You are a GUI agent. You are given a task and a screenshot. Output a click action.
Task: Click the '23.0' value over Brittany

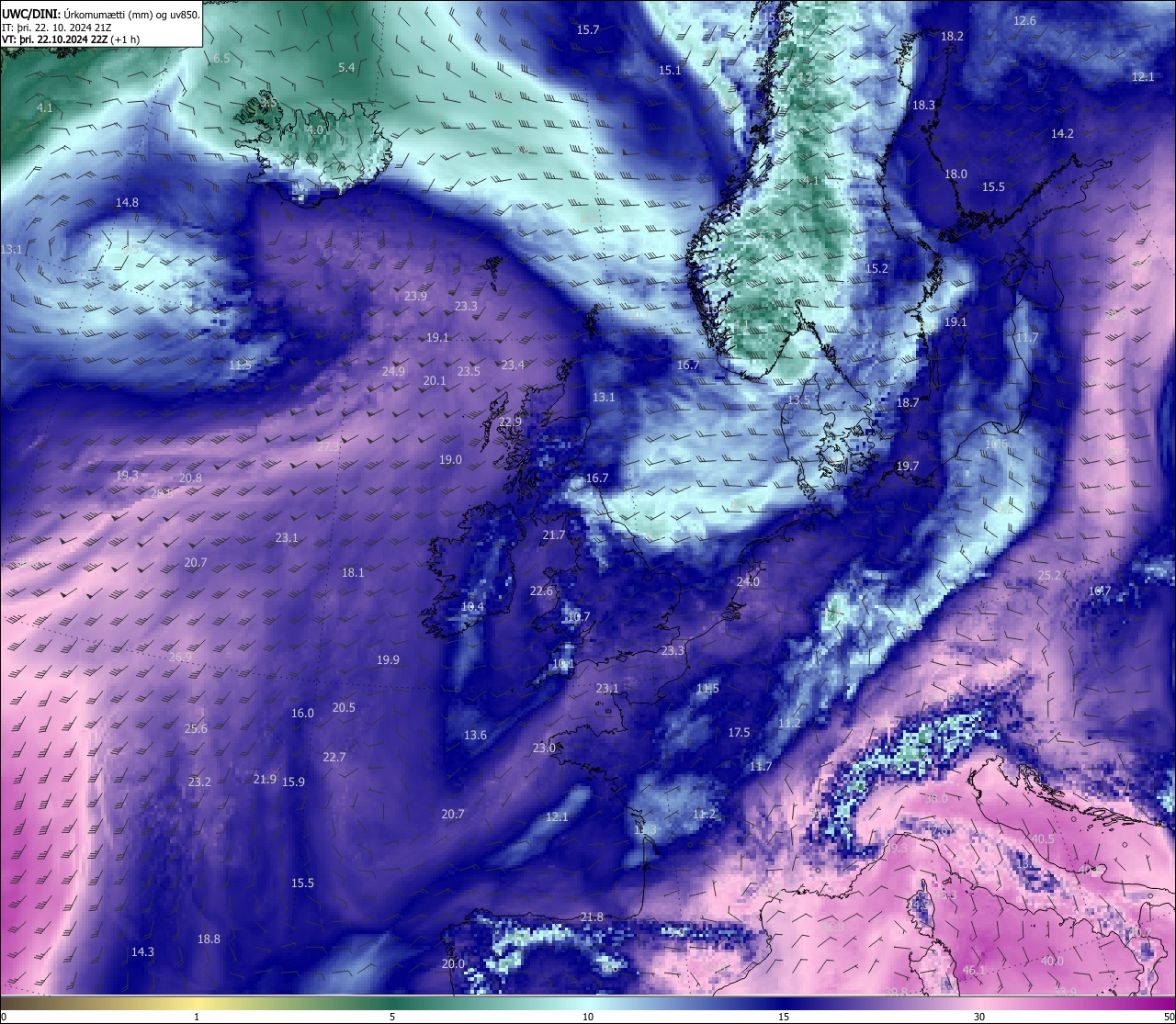point(544,748)
